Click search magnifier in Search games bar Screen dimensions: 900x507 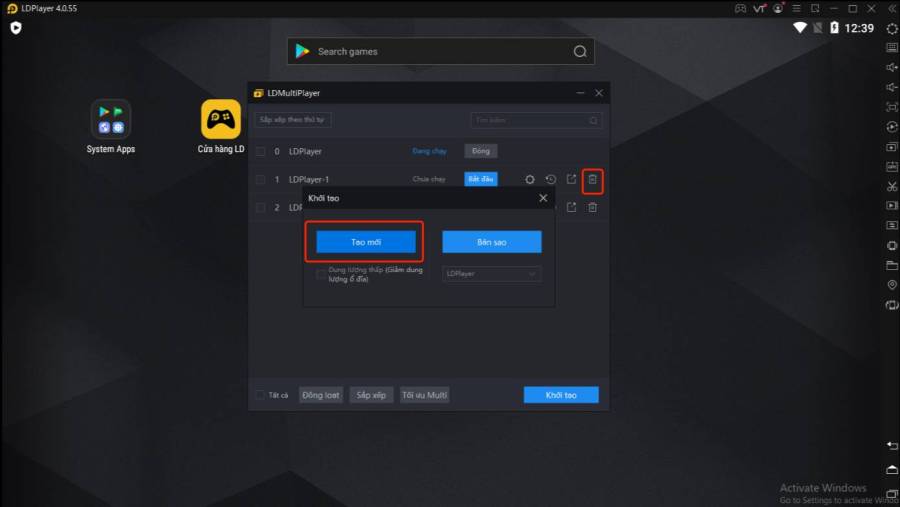pyautogui.click(x=580, y=52)
